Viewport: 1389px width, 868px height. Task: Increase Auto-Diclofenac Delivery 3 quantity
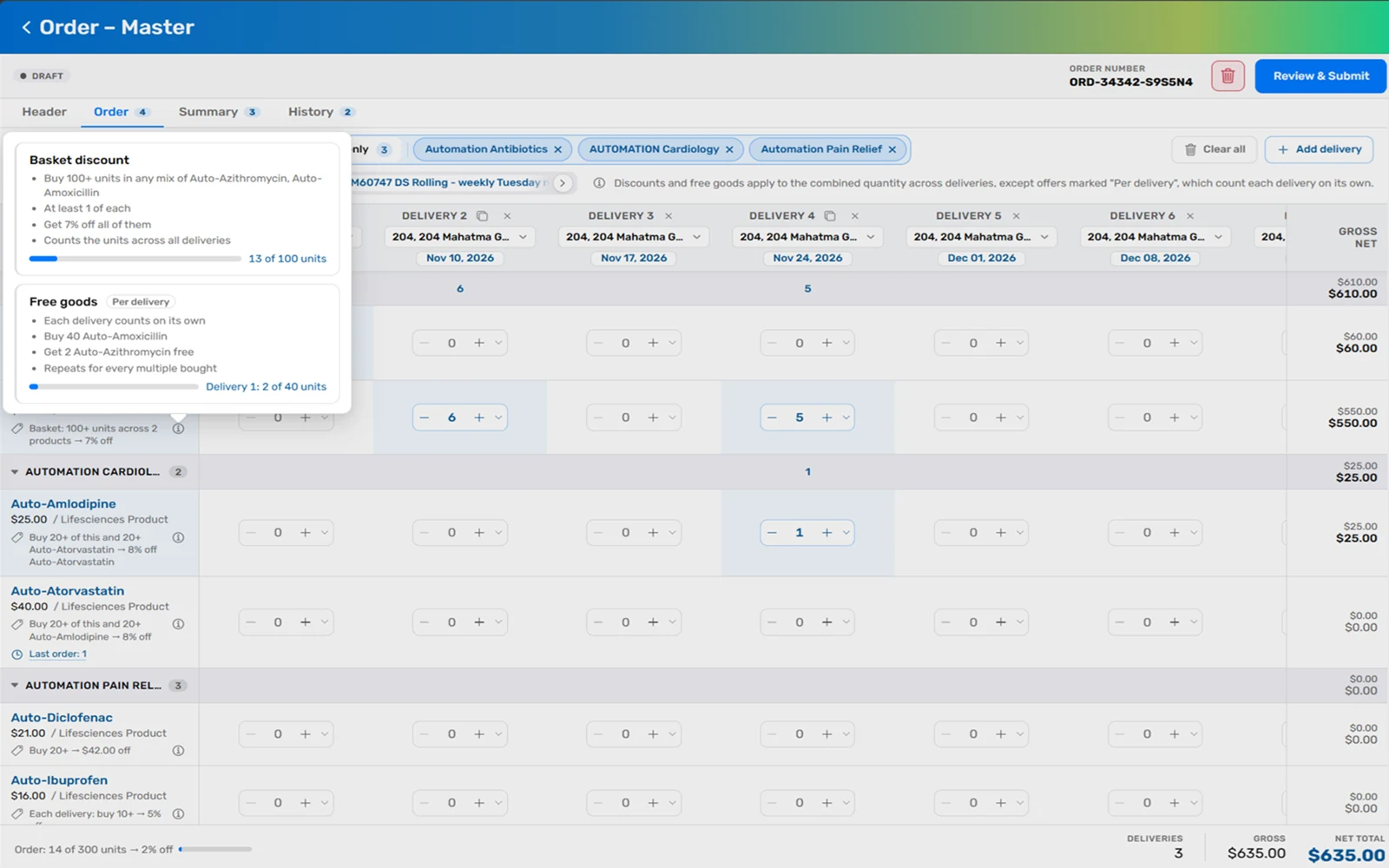(x=653, y=734)
